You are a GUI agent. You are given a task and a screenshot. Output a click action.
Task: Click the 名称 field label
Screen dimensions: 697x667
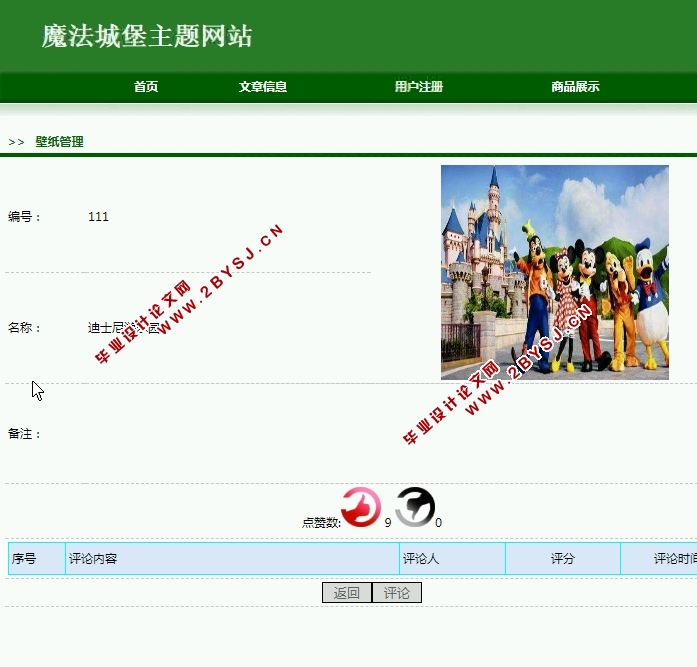click(x=24, y=328)
